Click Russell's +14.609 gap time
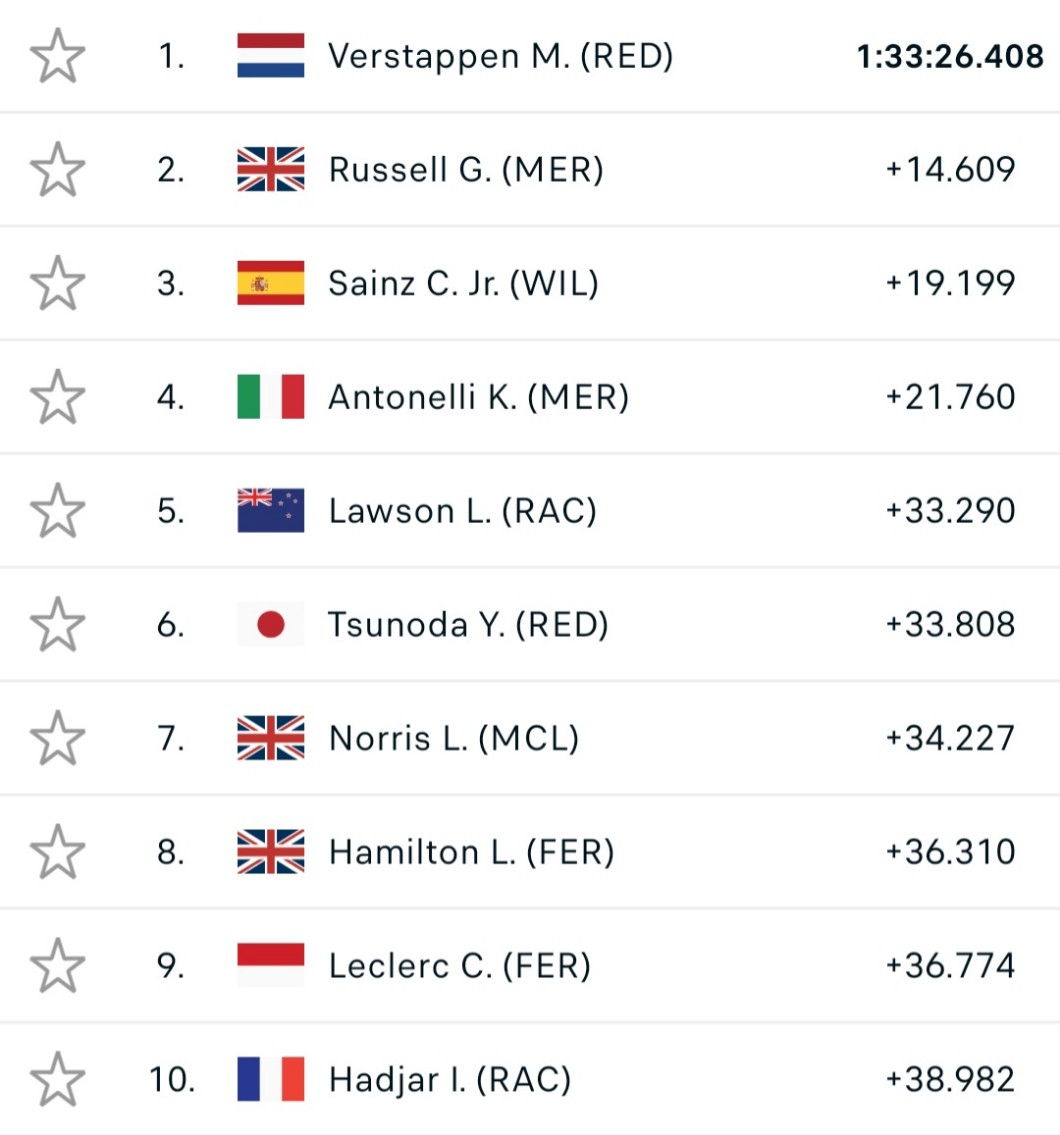This screenshot has height=1135, width=1060. click(x=950, y=170)
